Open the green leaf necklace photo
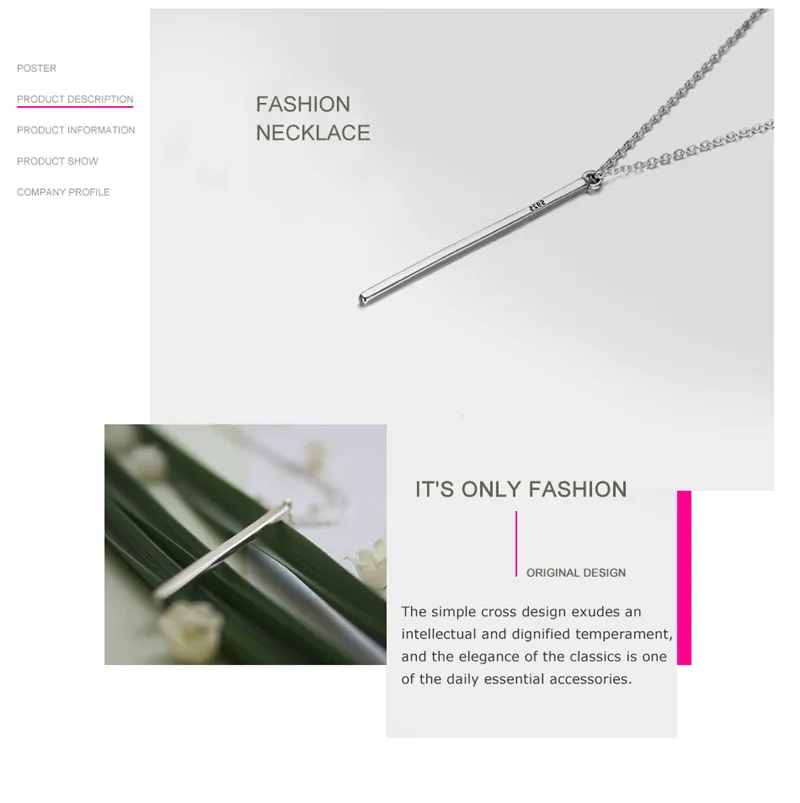 245,544
